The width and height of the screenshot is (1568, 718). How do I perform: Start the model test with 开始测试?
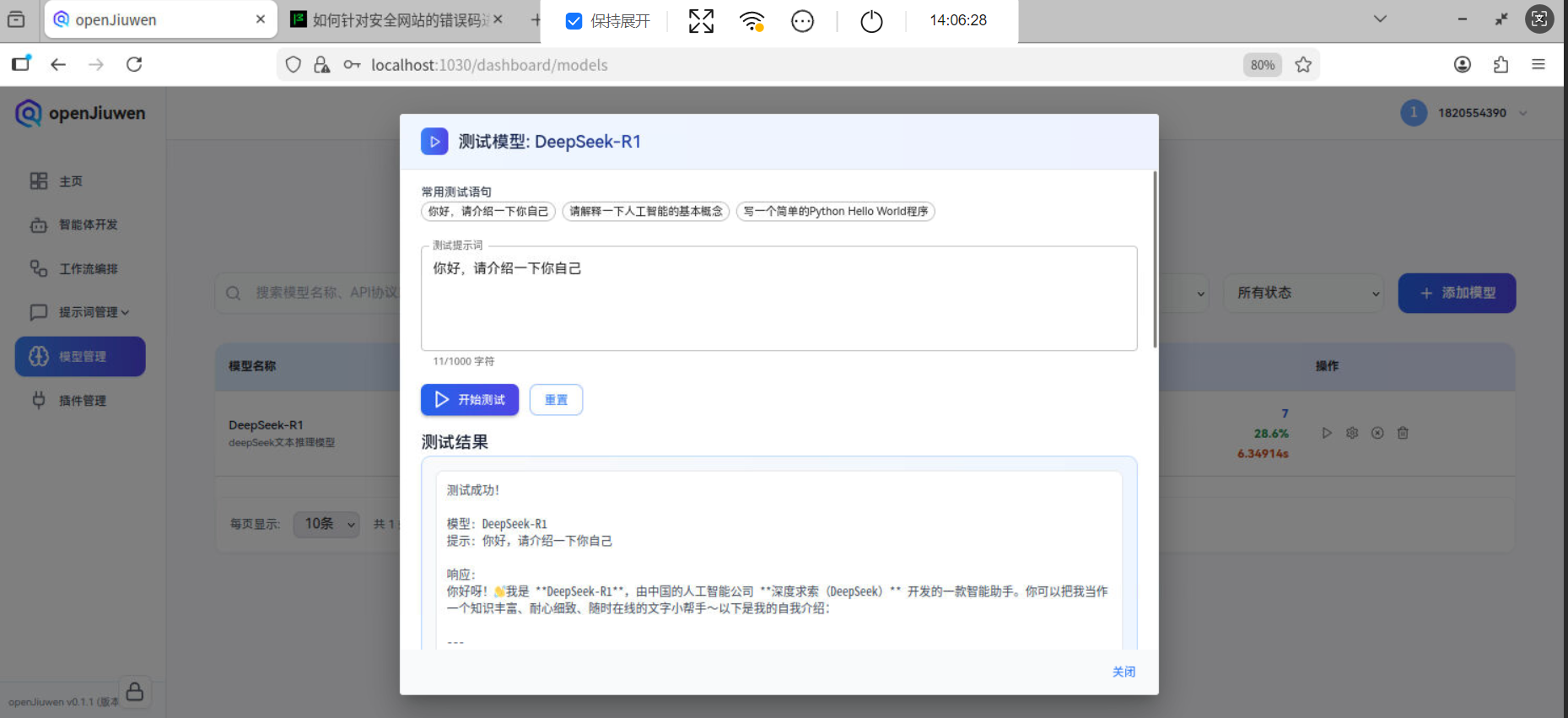point(470,400)
